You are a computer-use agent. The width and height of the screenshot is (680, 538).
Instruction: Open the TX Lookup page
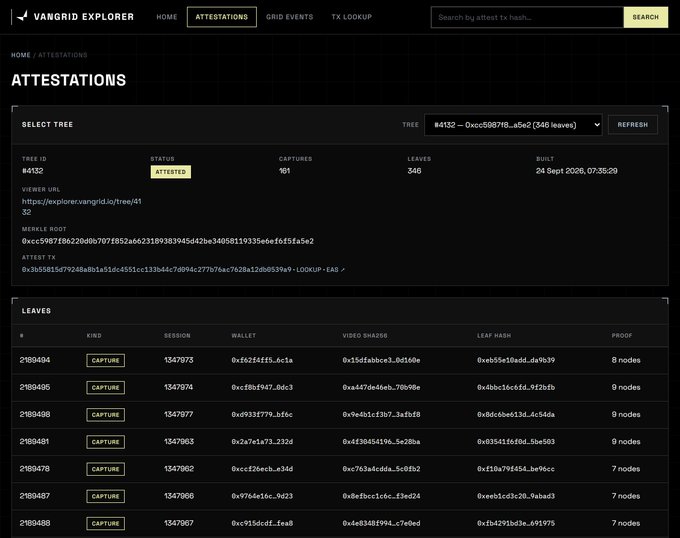coord(352,17)
